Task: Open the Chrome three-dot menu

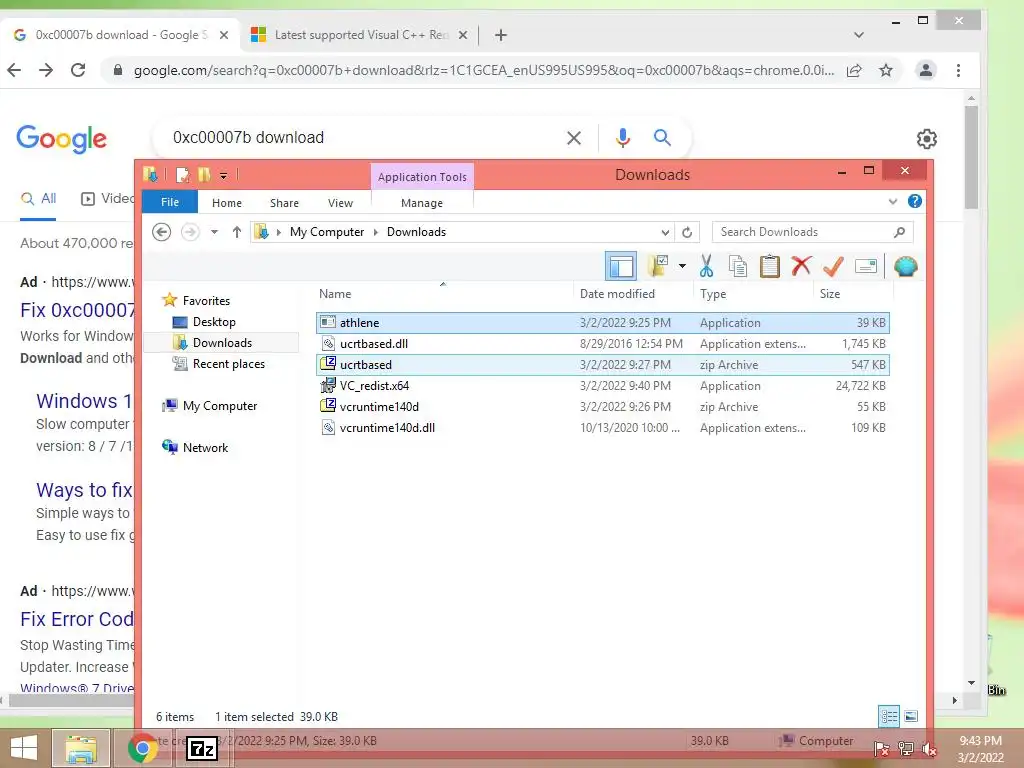Action: pyautogui.click(x=958, y=70)
